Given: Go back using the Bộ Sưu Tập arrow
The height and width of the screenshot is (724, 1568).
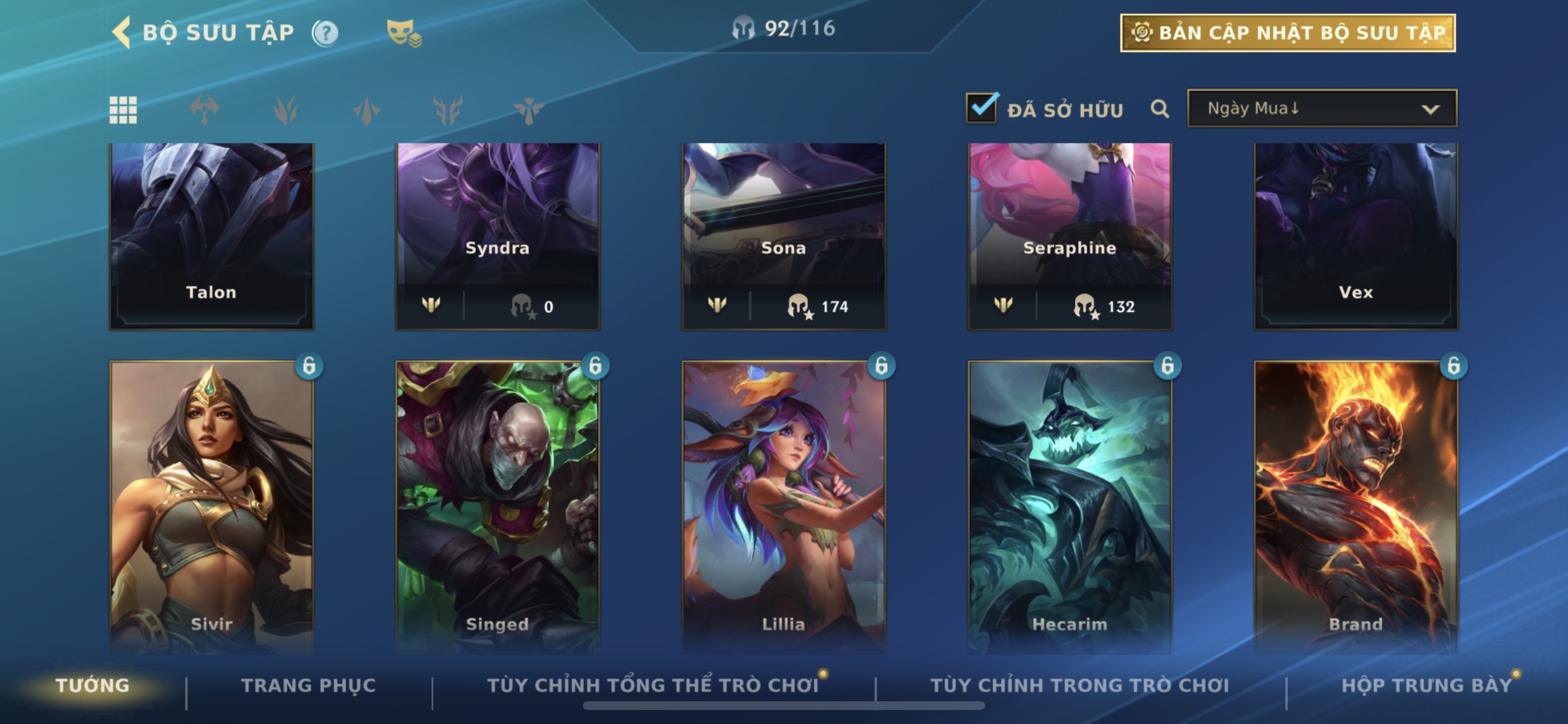Looking at the screenshot, I should (x=122, y=32).
